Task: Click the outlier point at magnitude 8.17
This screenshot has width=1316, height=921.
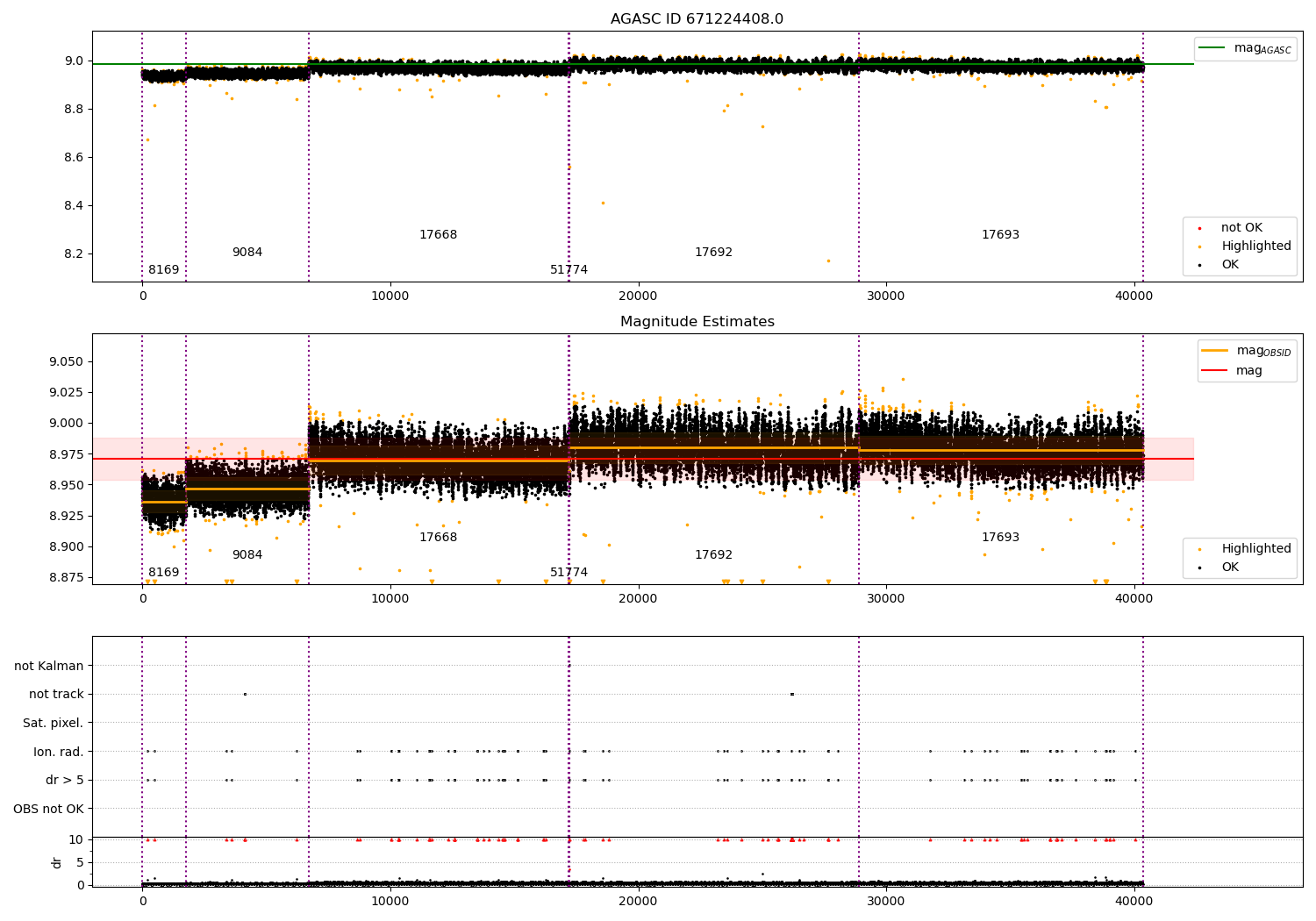Action: click(x=828, y=261)
